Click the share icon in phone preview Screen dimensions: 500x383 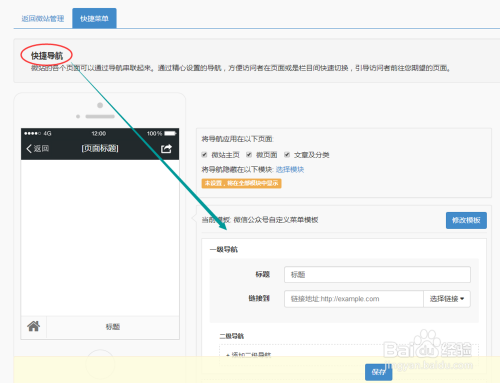click(166, 149)
